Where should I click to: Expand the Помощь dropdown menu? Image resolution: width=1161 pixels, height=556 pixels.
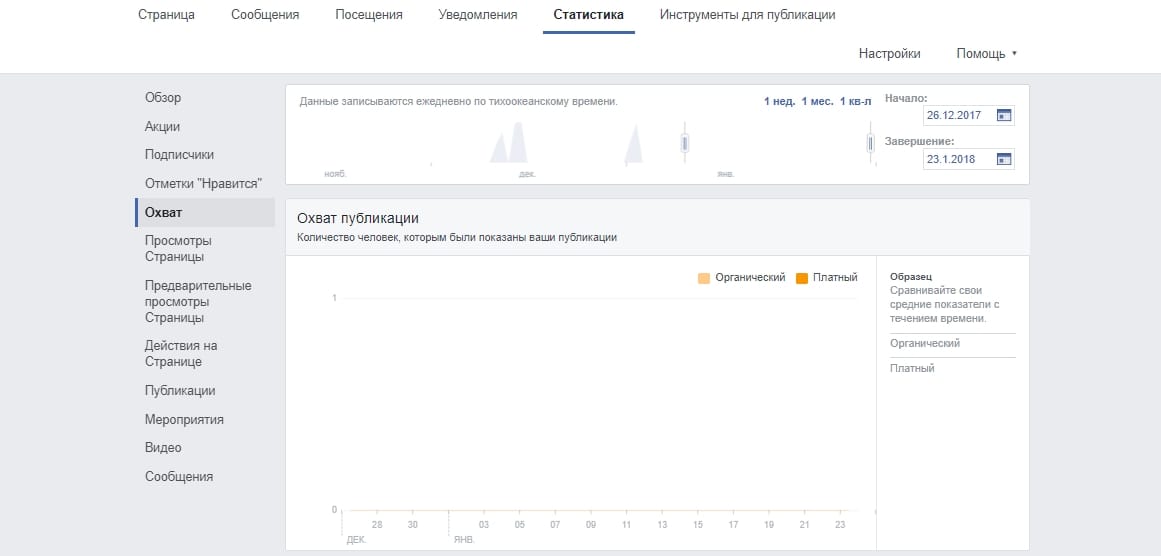click(x=987, y=53)
